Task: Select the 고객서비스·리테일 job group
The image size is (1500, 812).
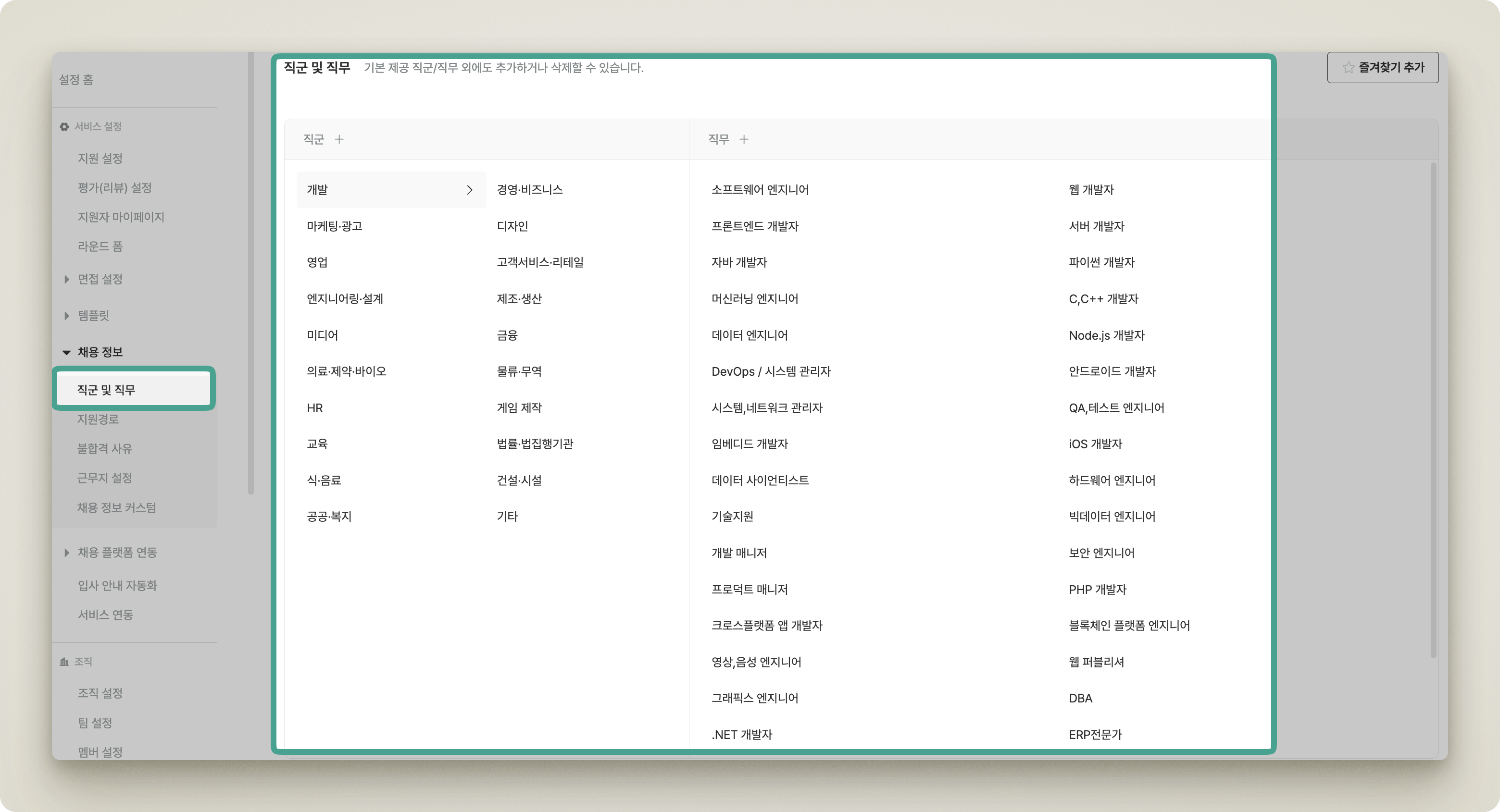Action: point(540,262)
